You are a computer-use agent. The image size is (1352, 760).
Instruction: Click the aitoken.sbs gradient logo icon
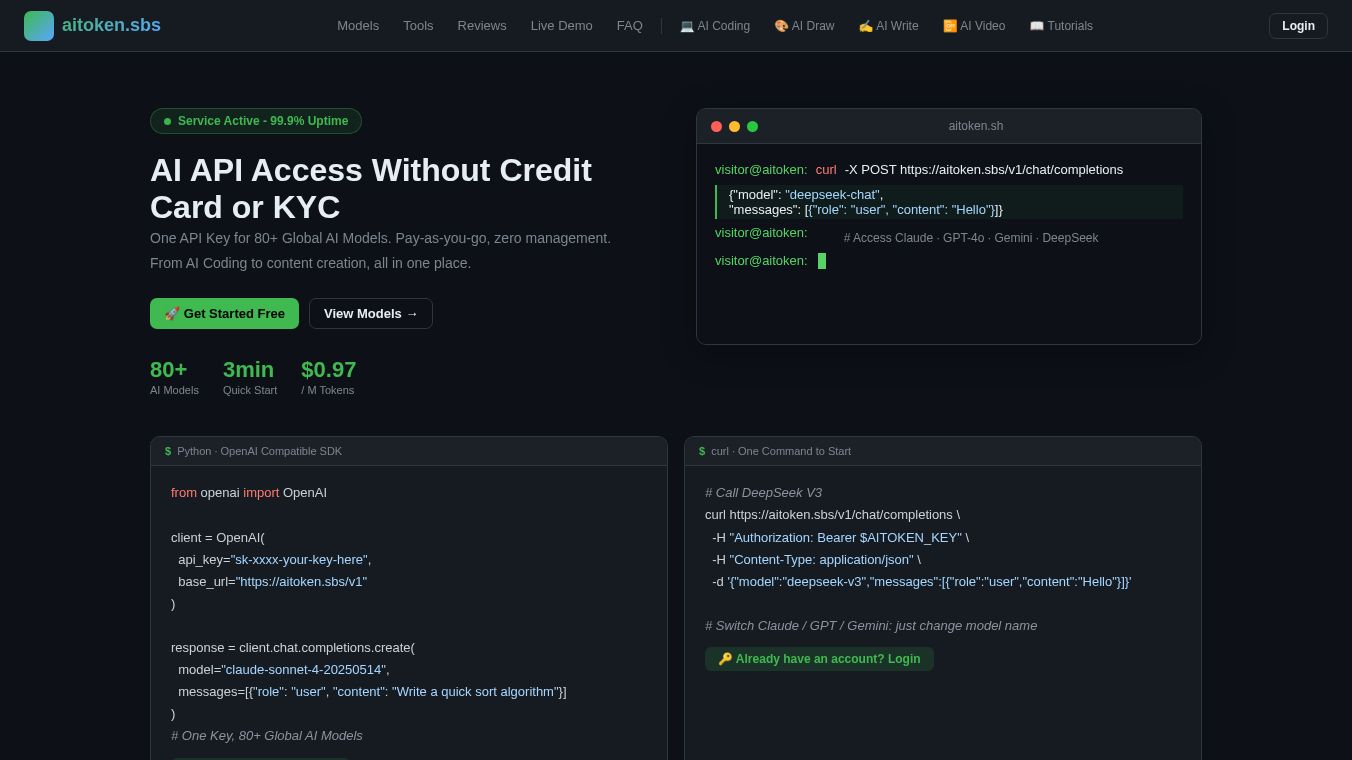pos(39,26)
